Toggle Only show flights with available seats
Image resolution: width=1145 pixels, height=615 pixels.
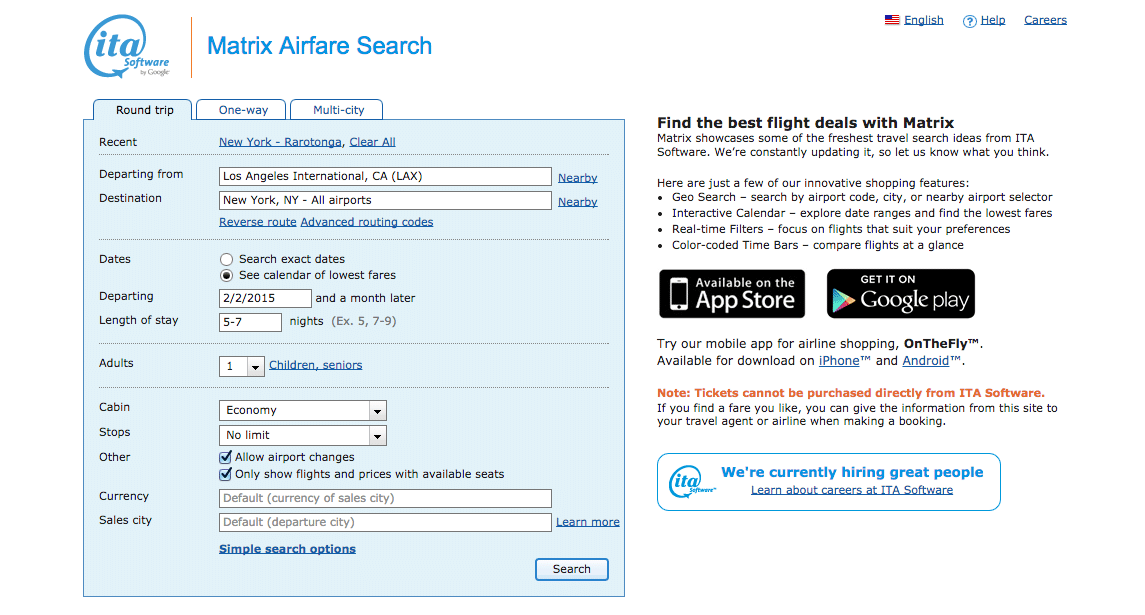pyautogui.click(x=226, y=474)
